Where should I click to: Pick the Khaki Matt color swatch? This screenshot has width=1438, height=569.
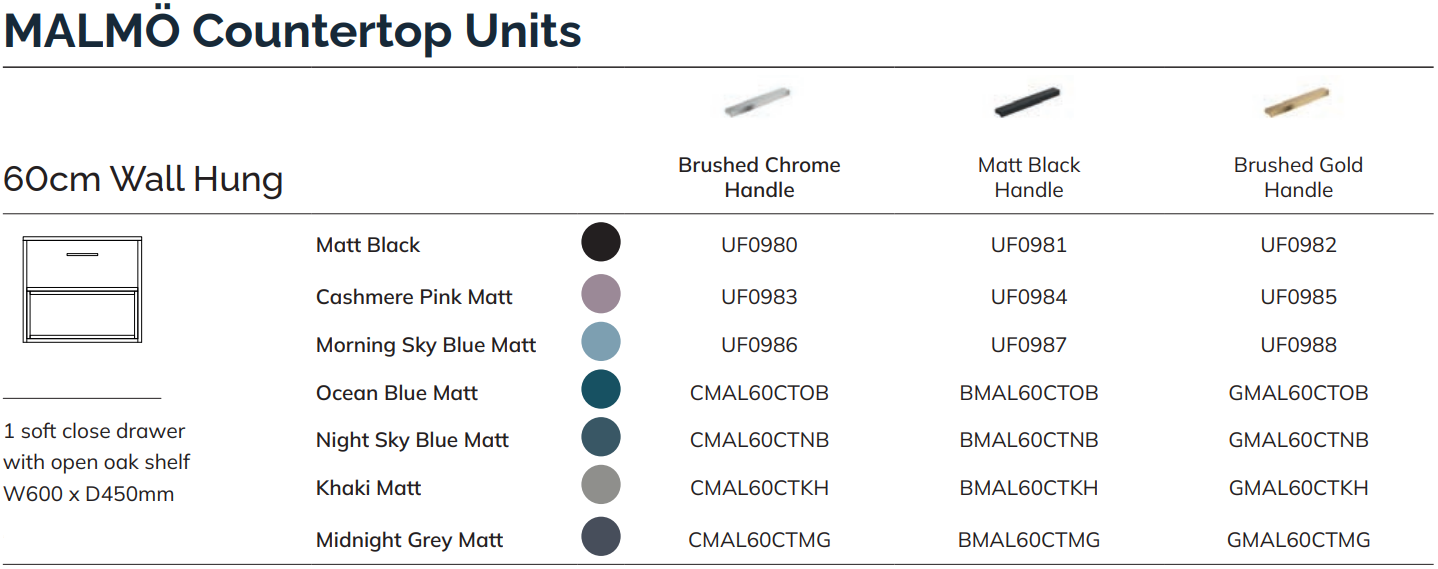click(601, 486)
